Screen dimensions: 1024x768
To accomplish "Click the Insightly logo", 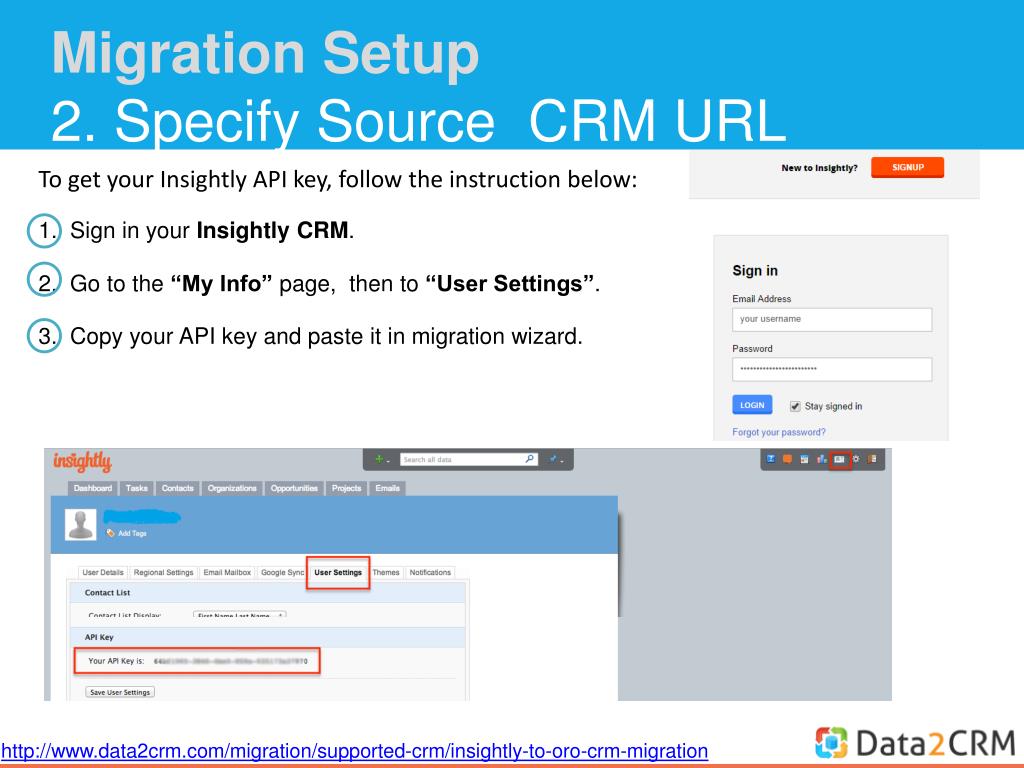I will [82, 461].
